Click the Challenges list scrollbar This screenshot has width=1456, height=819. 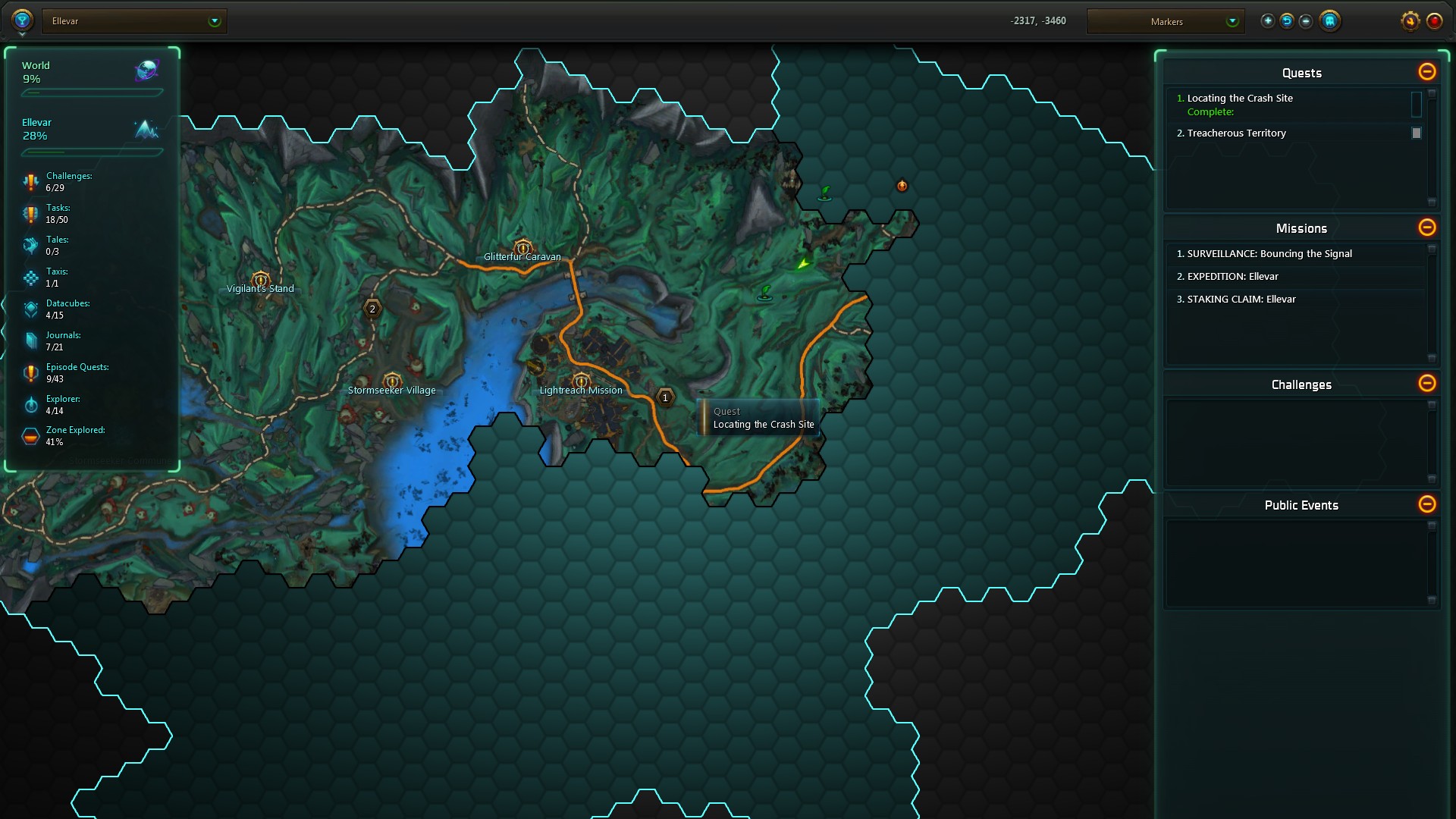click(x=1432, y=442)
